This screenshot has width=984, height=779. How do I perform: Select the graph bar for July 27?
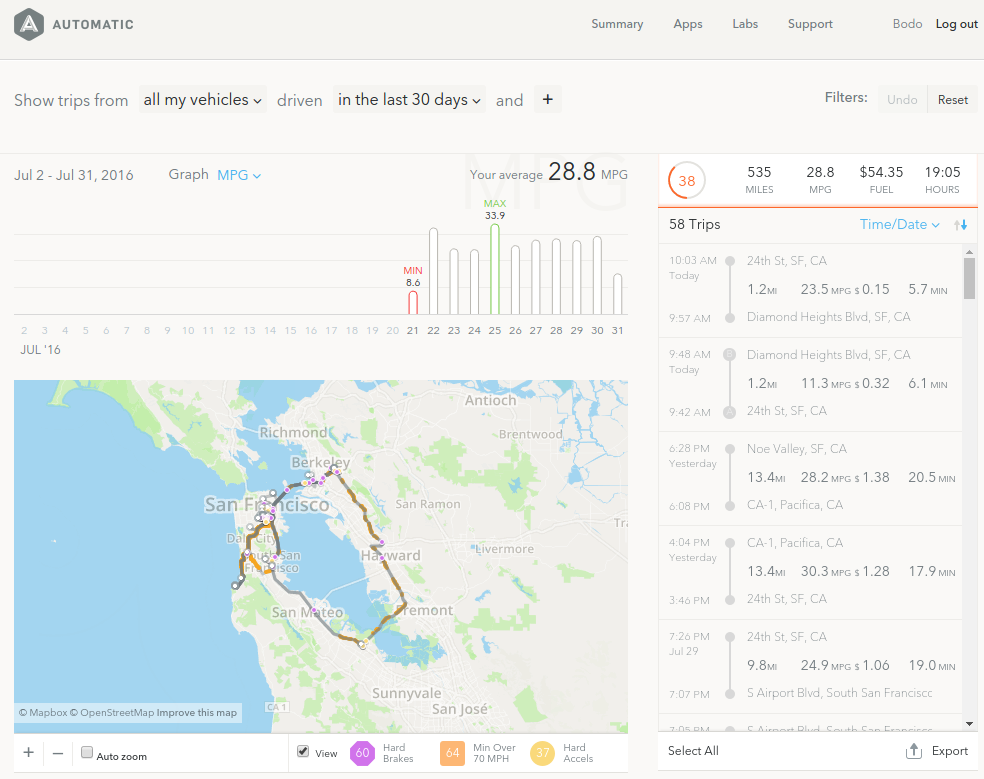click(535, 277)
